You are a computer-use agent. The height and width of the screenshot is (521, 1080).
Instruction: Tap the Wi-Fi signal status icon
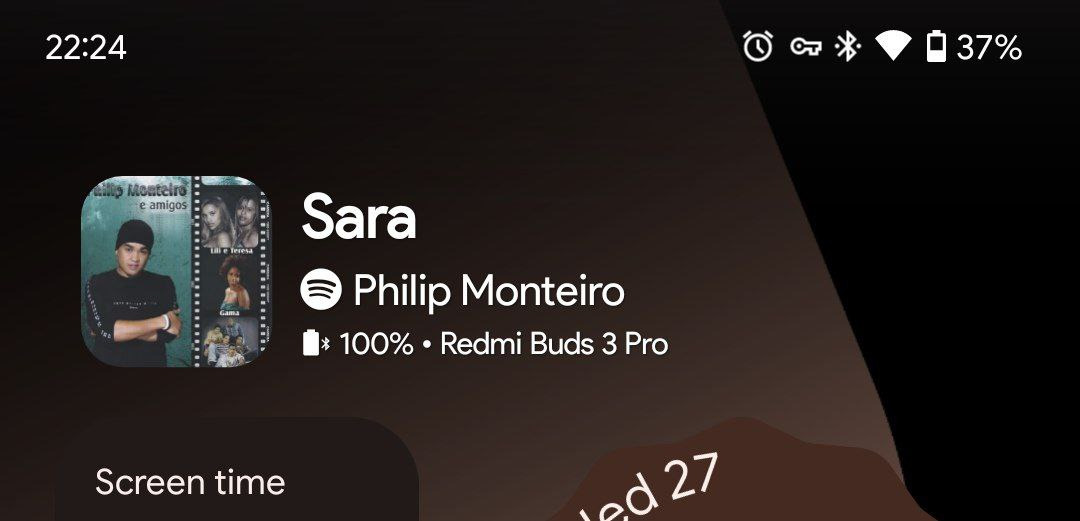(893, 47)
